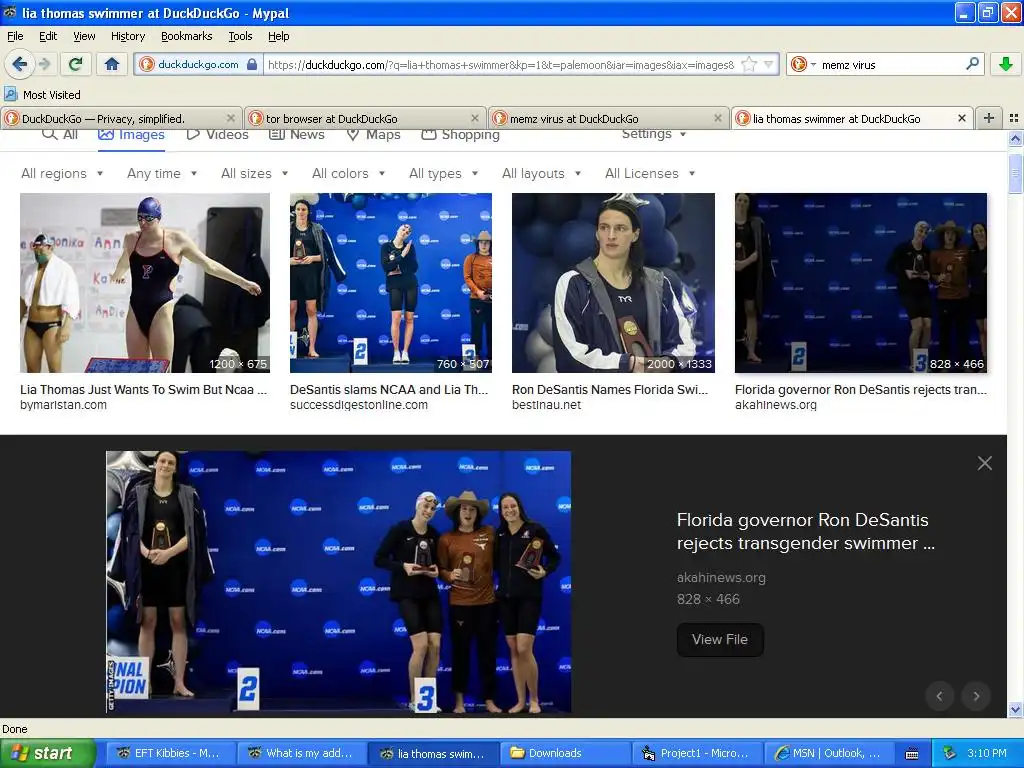Show the previous image with left arrow
This screenshot has height=768, width=1024.
(939, 696)
